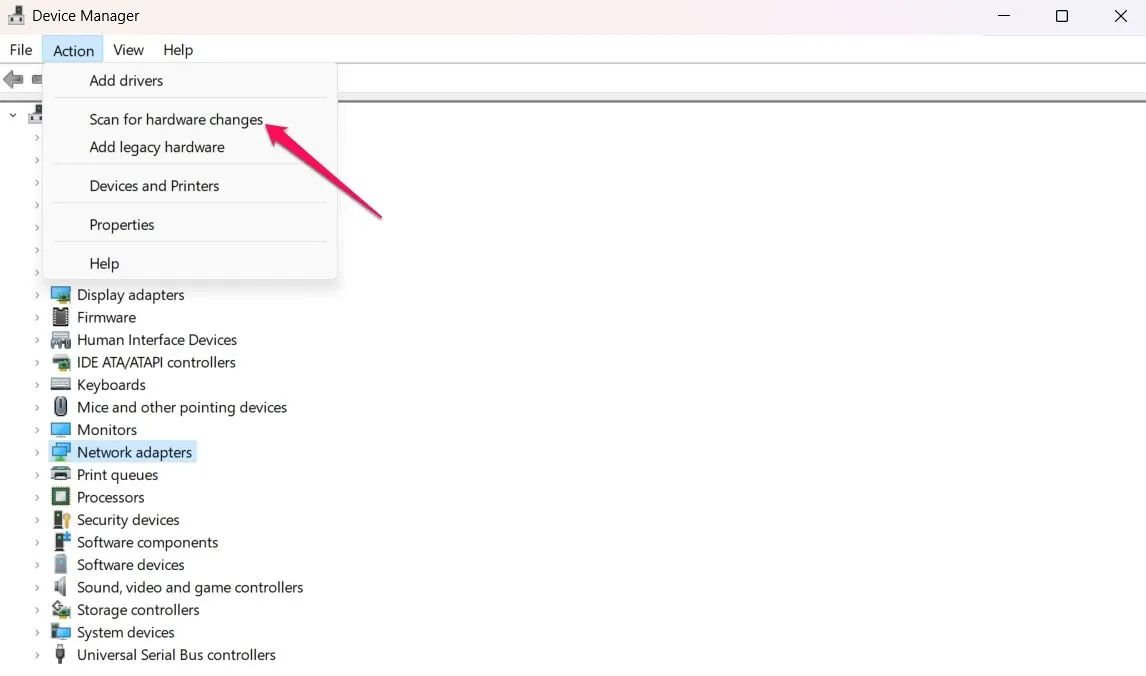Click the Security devices key icon
The height and width of the screenshot is (676, 1146).
[x=61, y=520]
